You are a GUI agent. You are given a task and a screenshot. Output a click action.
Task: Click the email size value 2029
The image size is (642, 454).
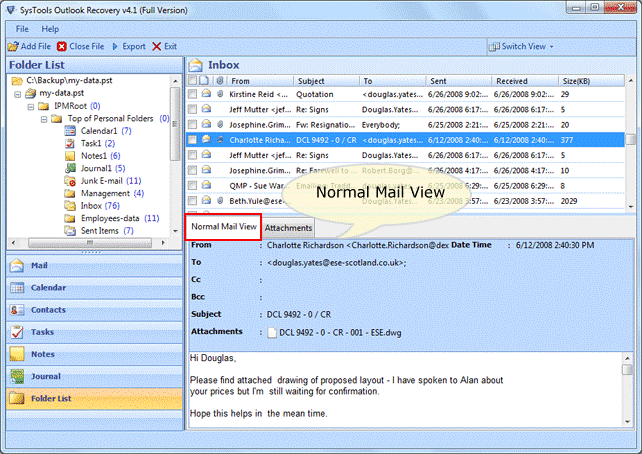tap(569, 201)
